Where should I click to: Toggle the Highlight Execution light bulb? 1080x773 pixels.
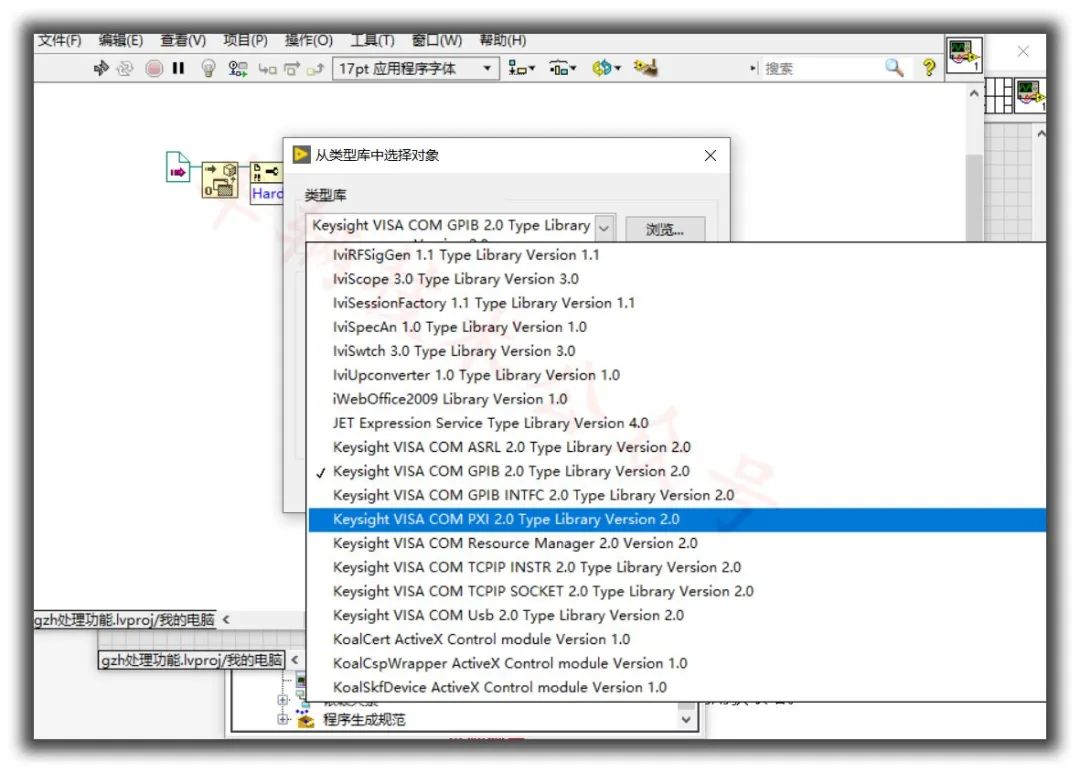tap(208, 68)
